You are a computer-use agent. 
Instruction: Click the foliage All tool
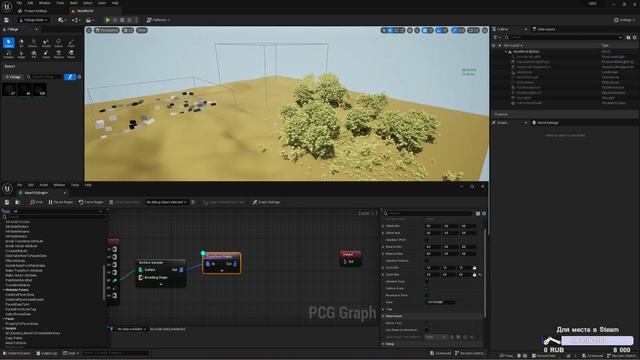click(21, 42)
